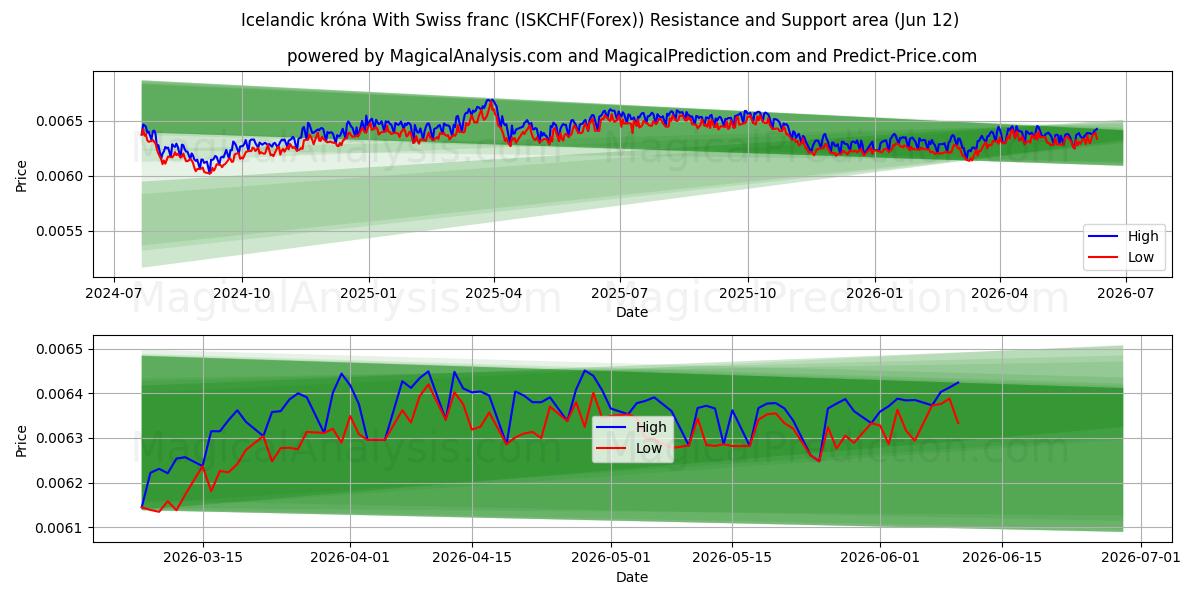Click the bottom chart's 'Price' axis label
This screenshot has height=600, width=1200.
tap(22, 439)
